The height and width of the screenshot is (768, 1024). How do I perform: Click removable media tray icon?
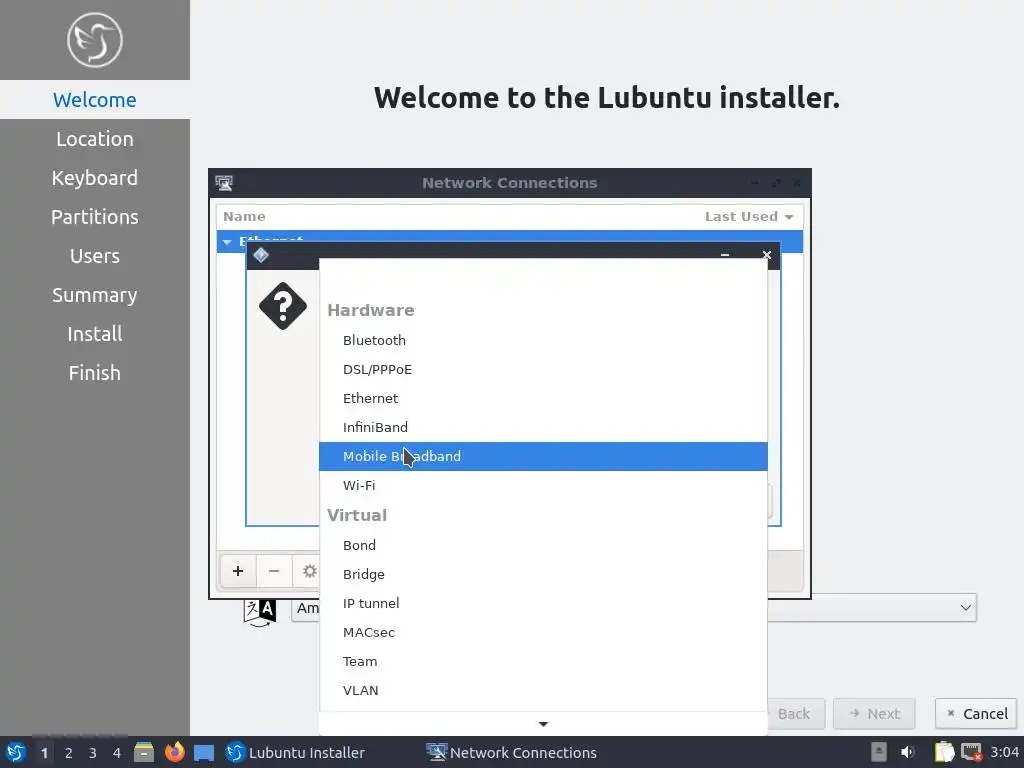coord(879,752)
